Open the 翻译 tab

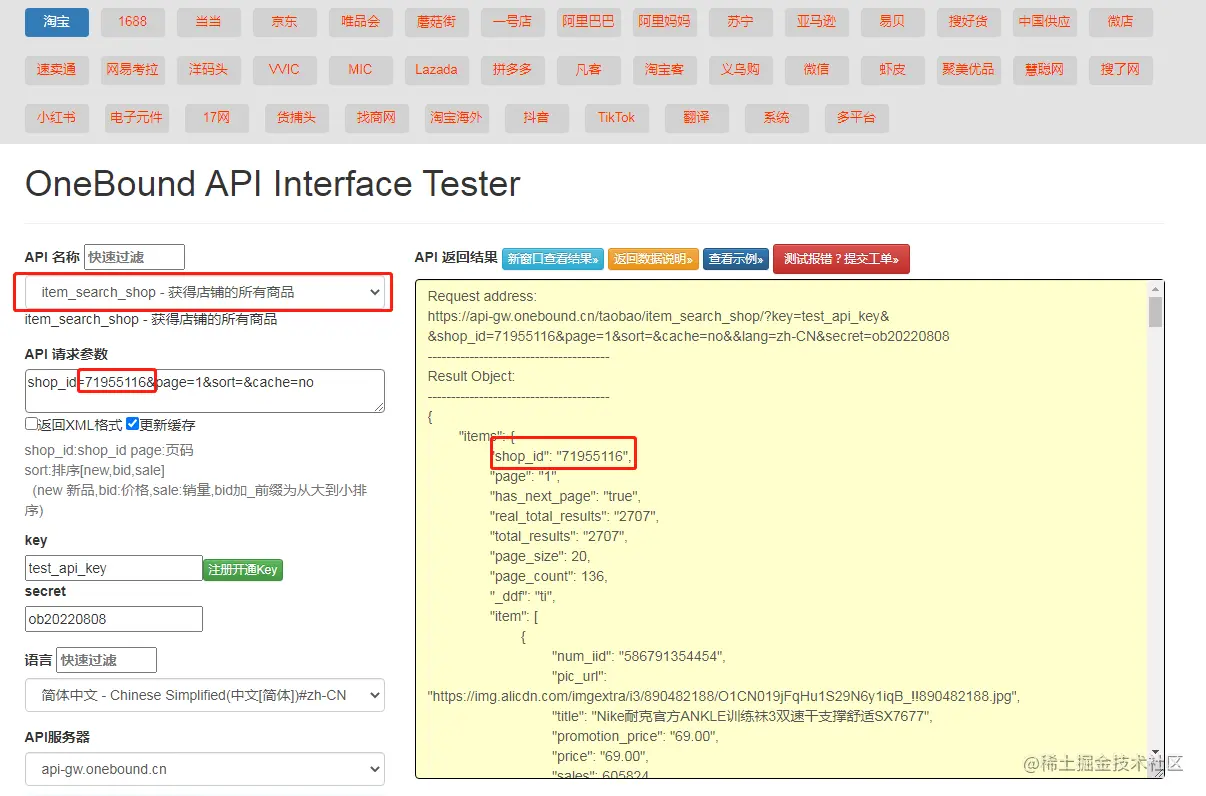pos(696,118)
